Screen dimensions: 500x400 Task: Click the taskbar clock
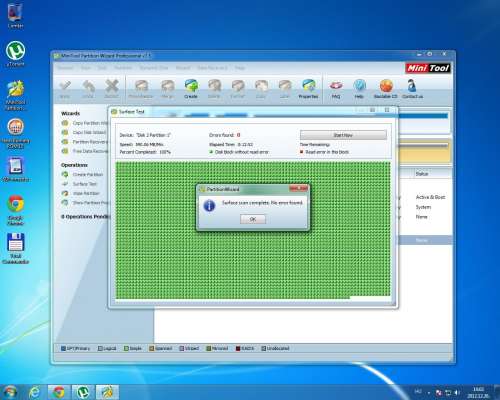point(478,392)
